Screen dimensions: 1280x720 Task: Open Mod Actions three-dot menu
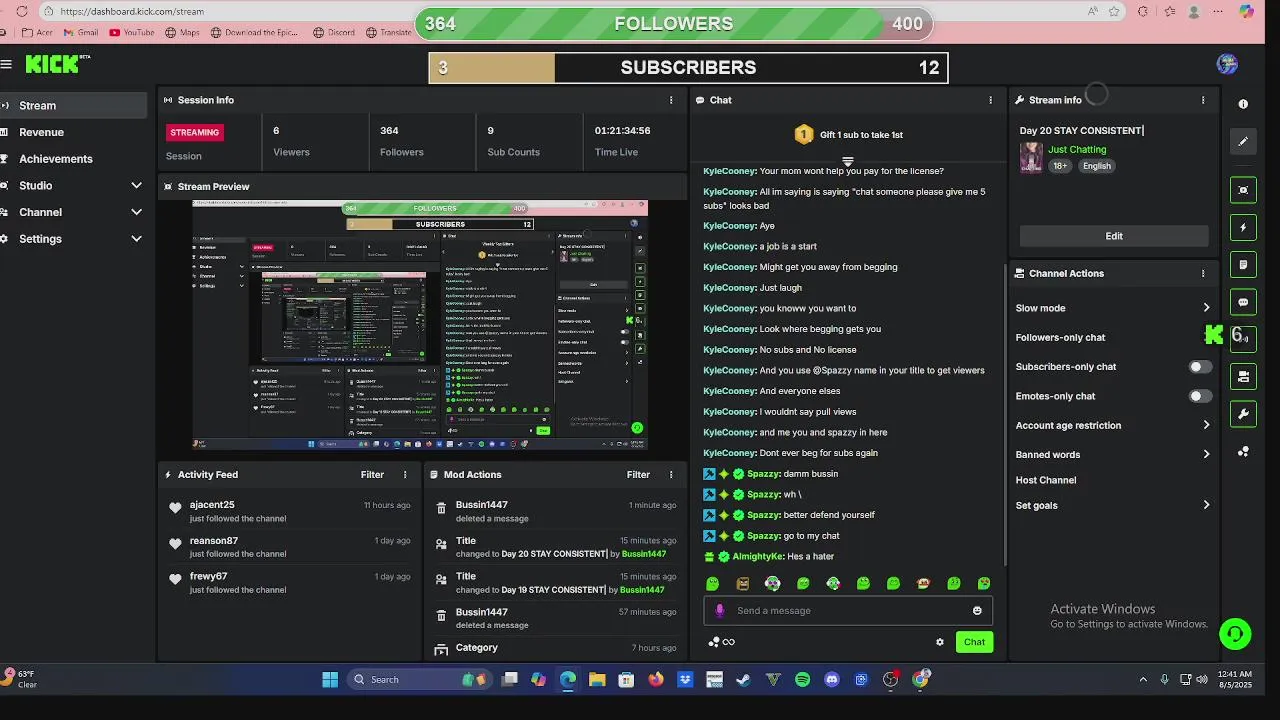(671, 475)
